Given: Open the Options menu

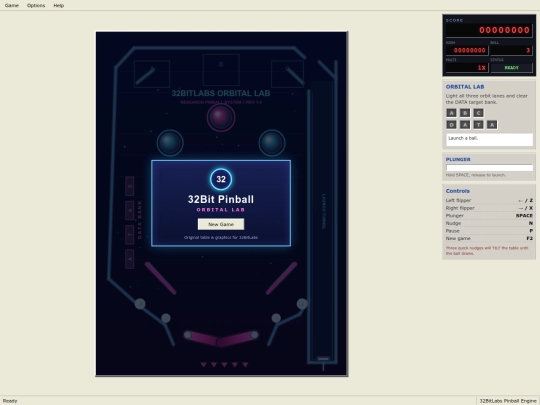Looking at the screenshot, I should tap(36, 6).
